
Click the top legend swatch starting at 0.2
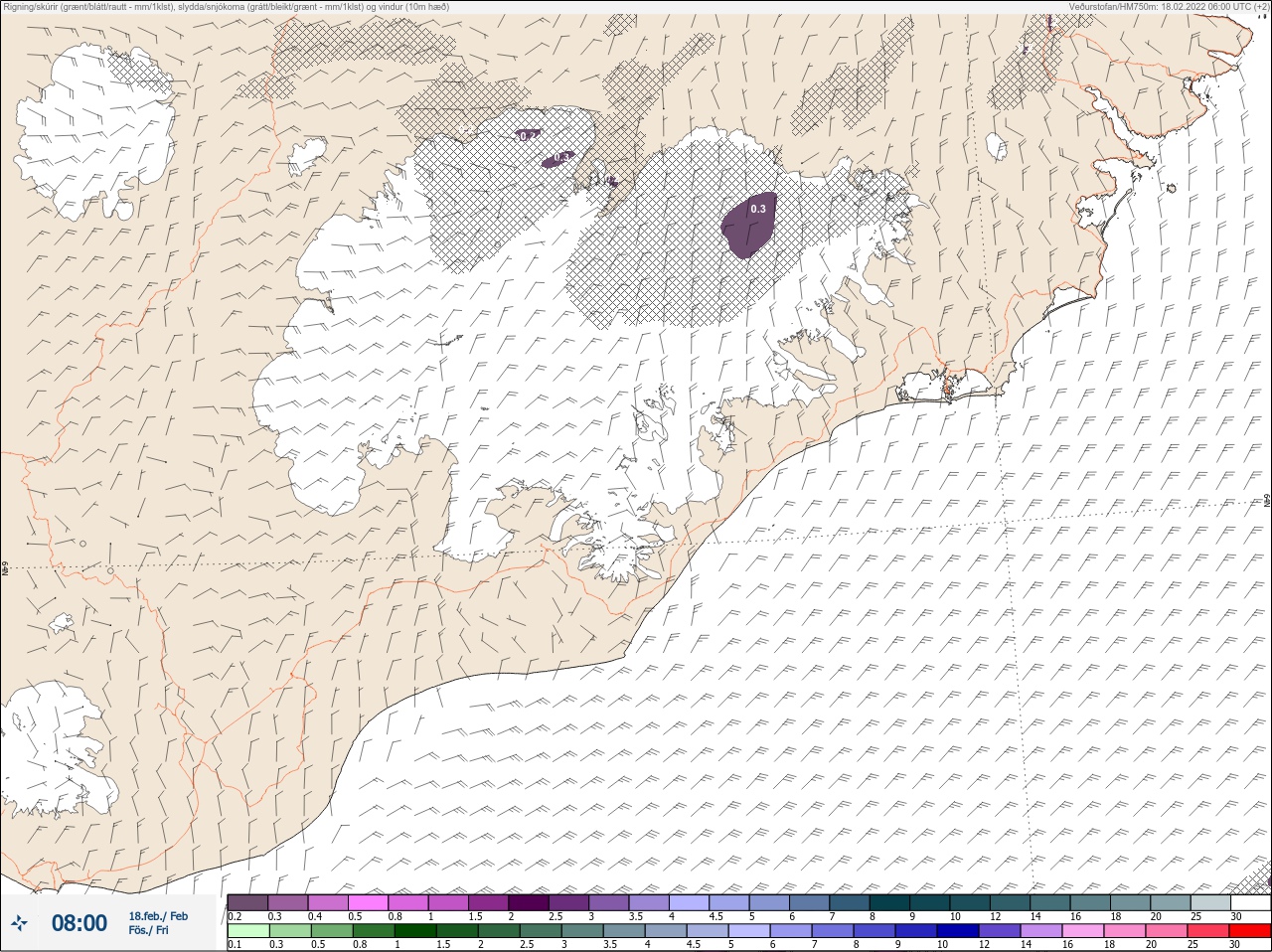(x=247, y=902)
